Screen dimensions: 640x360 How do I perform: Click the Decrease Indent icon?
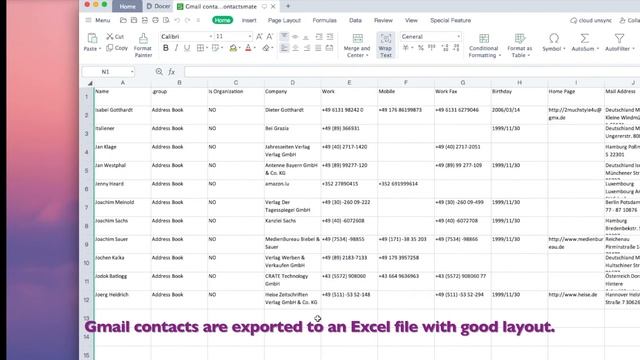point(319,36)
